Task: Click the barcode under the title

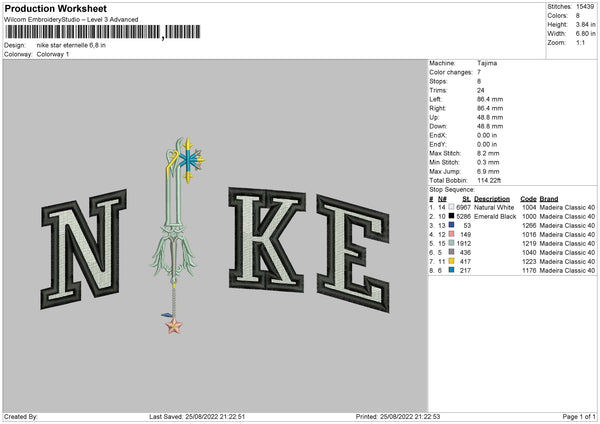Action: [x=103, y=32]
